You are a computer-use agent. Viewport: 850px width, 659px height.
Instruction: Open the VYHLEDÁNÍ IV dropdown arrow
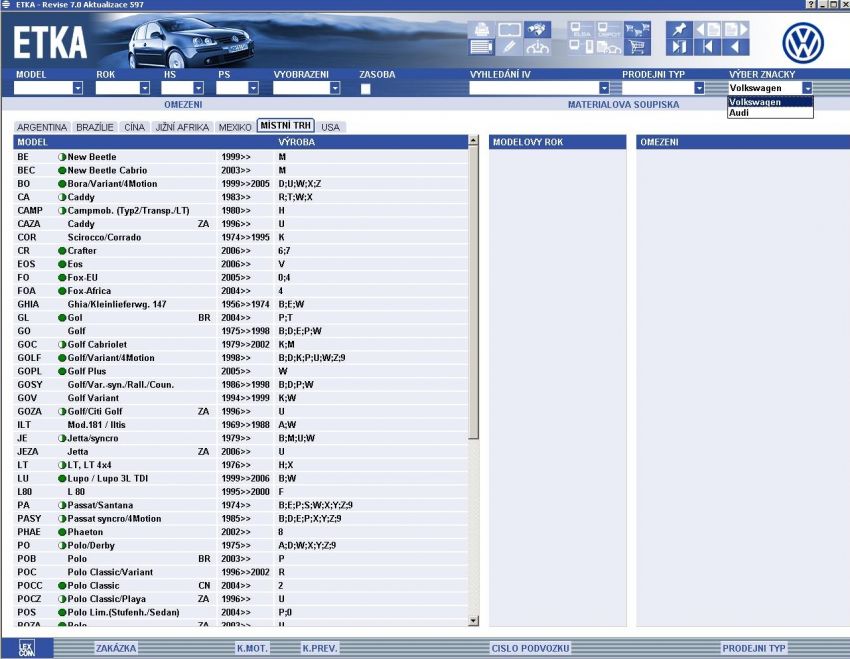coord(604,88)
